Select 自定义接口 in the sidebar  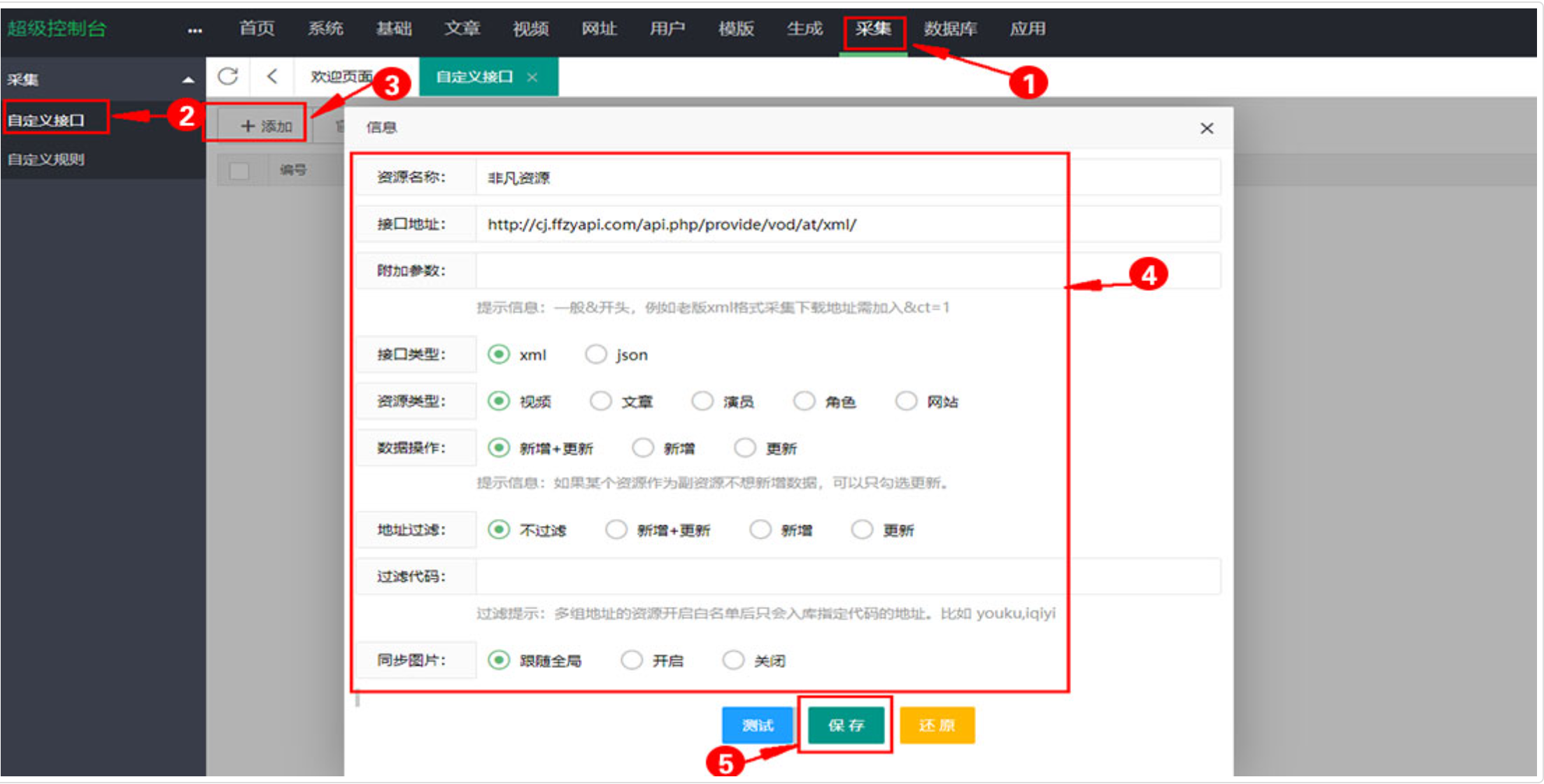click(x=46, y=120)
